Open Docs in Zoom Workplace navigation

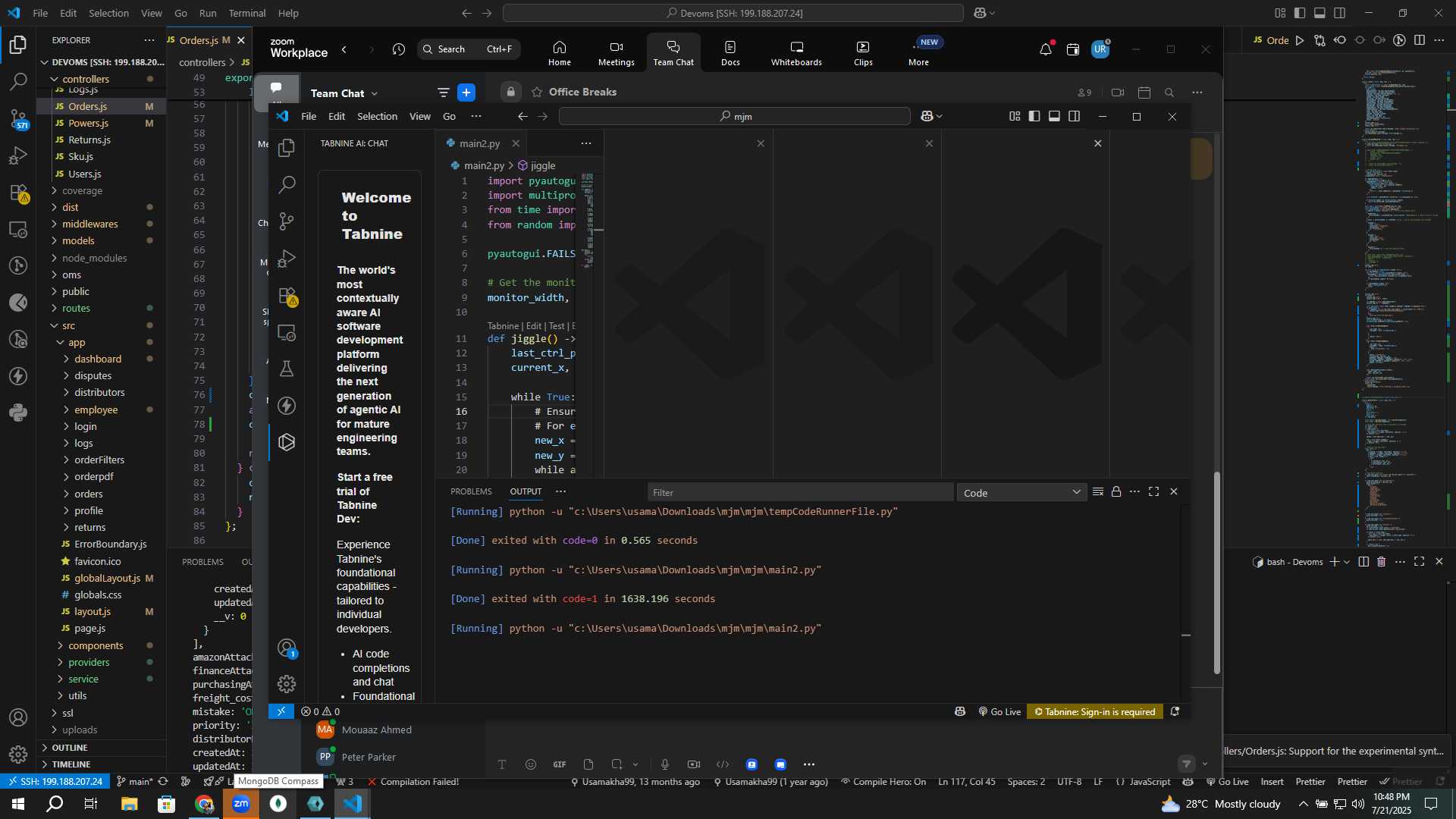click(x=730, y=52)
